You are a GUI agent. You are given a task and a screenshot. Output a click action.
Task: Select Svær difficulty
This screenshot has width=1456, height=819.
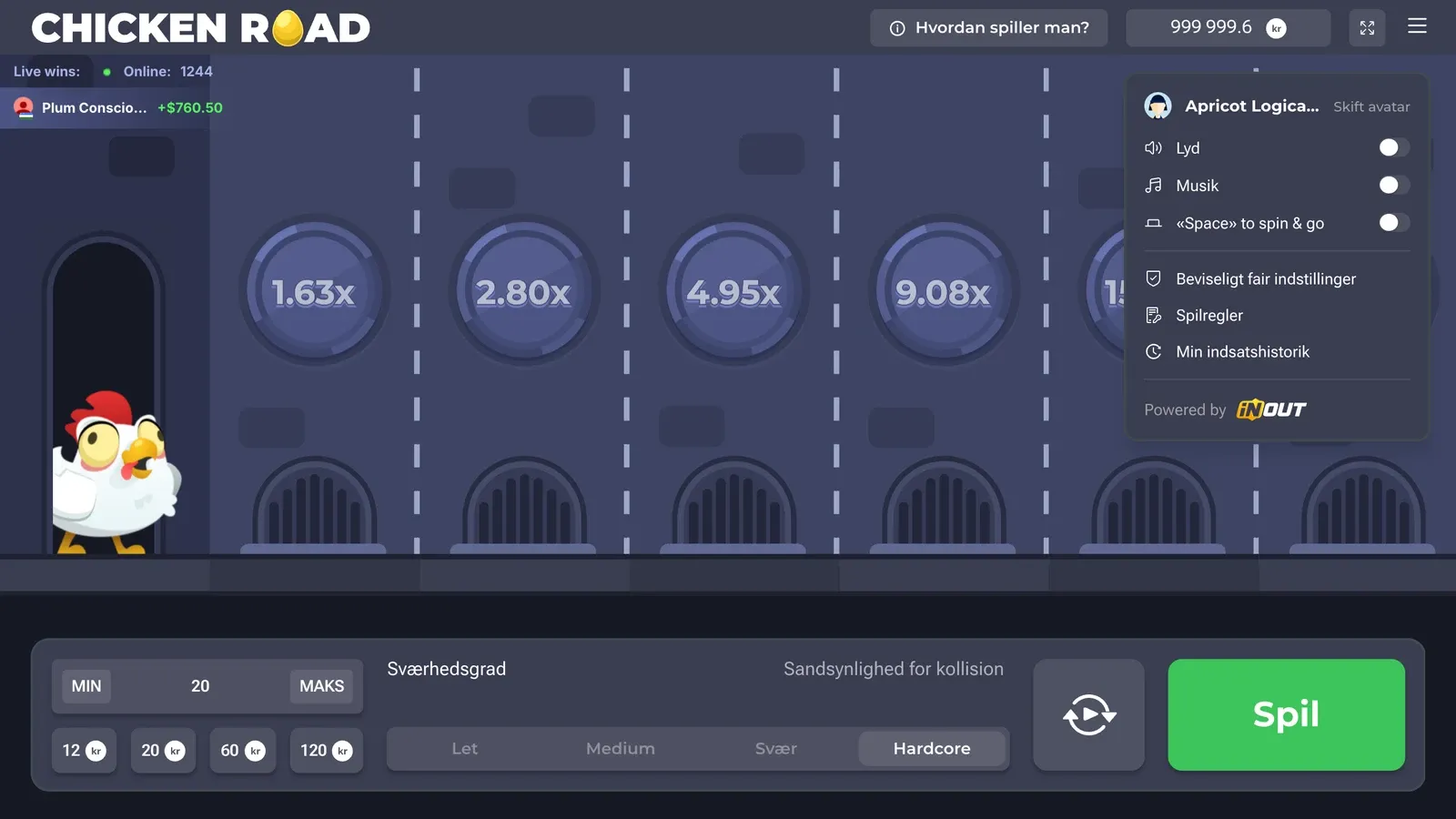776,749
